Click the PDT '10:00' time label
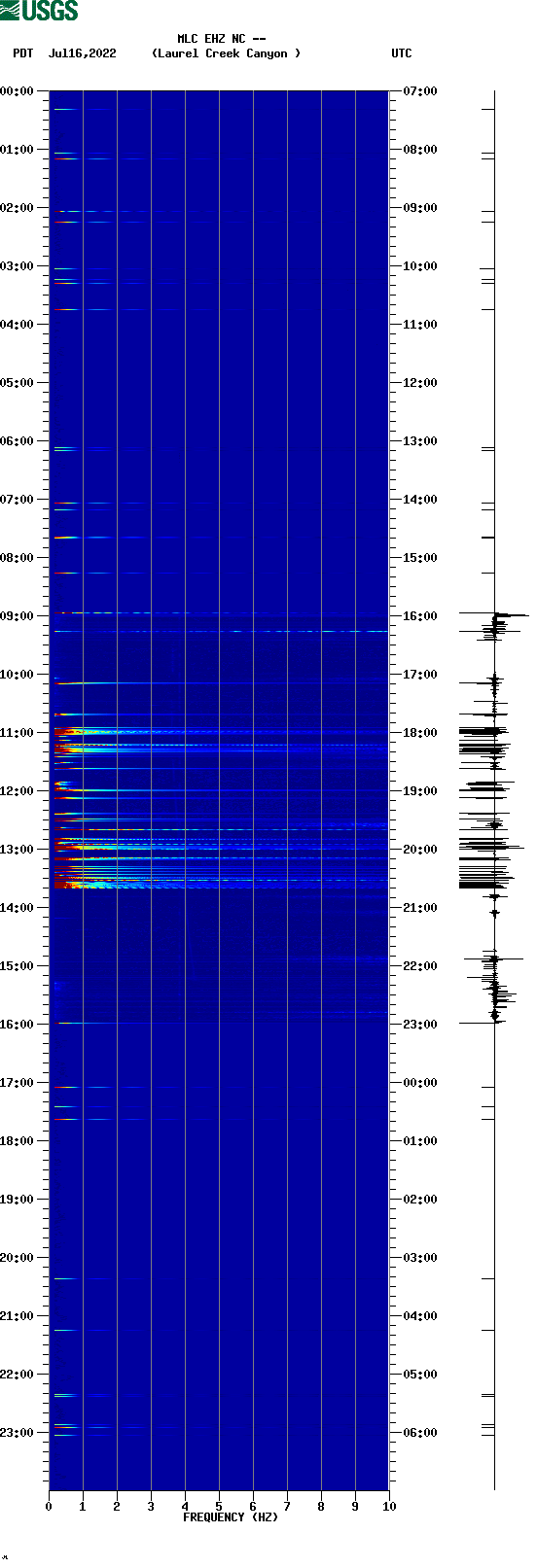 tap(18, 675)
